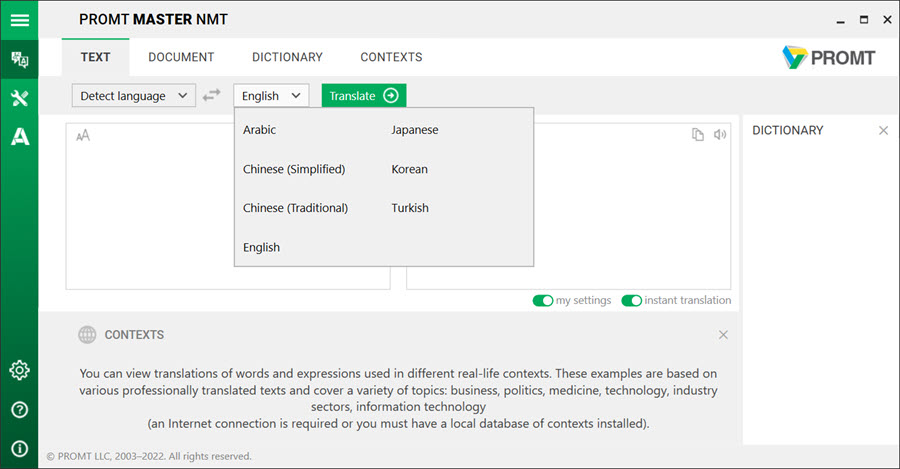Select Chinese (Traditional) in the list
Viewport: 900px width, 469px height.
coord(295,208)
